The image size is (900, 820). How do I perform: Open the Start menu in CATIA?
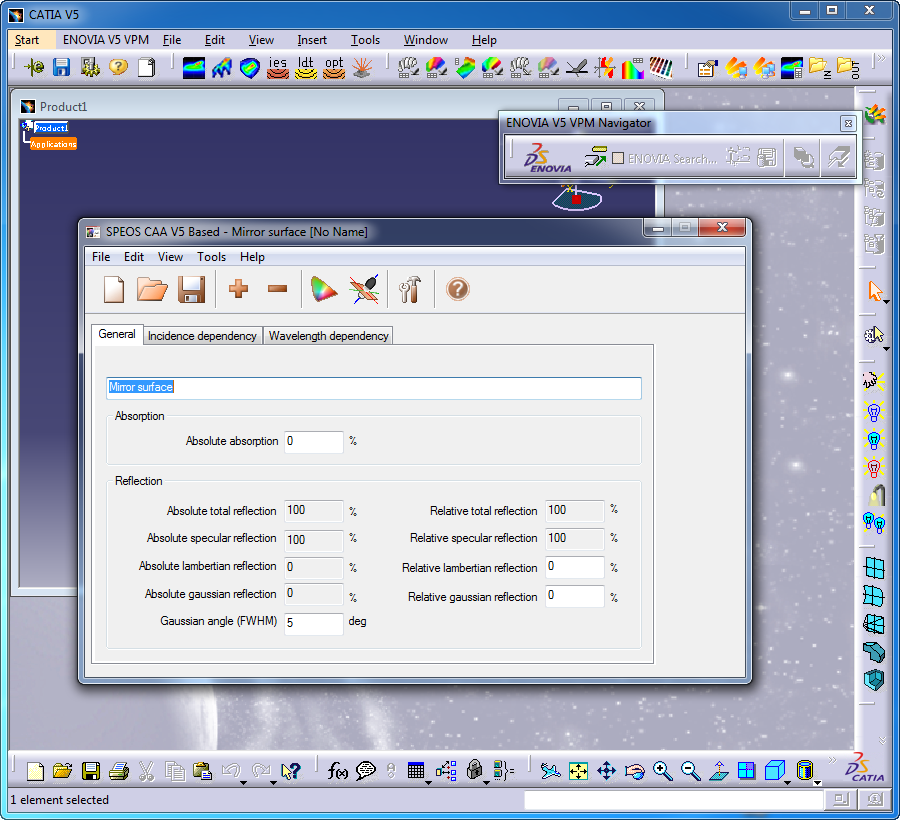click(27, 40)
